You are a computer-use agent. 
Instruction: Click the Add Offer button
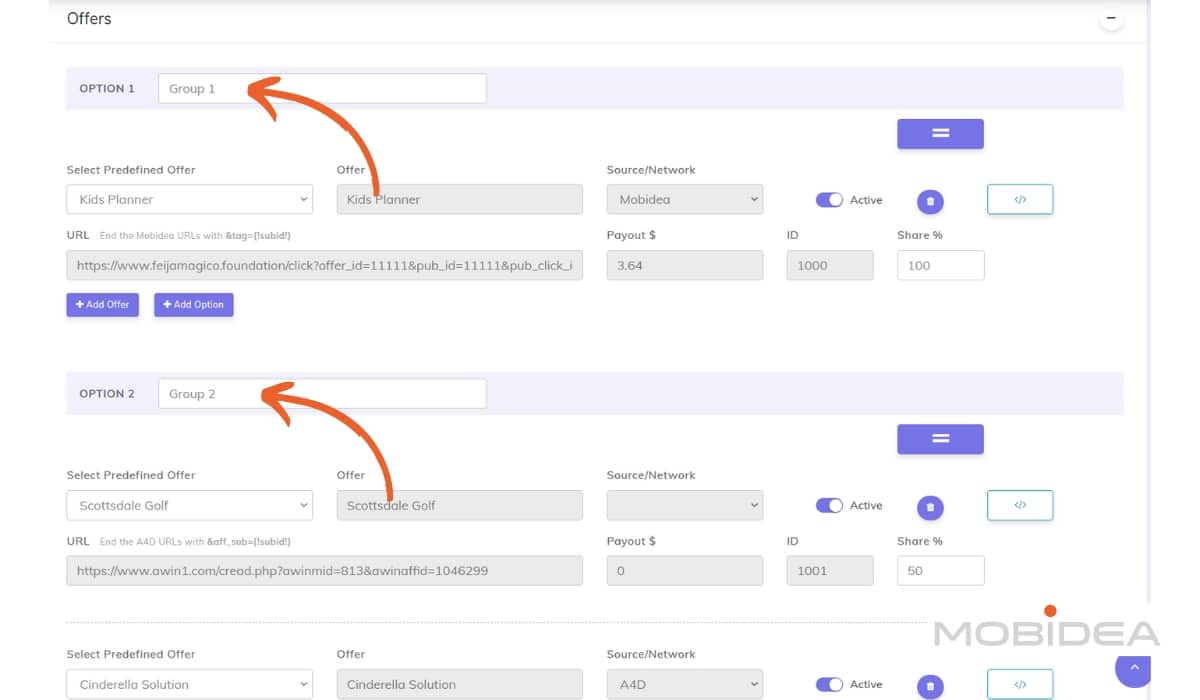click(x=103, y=304)
